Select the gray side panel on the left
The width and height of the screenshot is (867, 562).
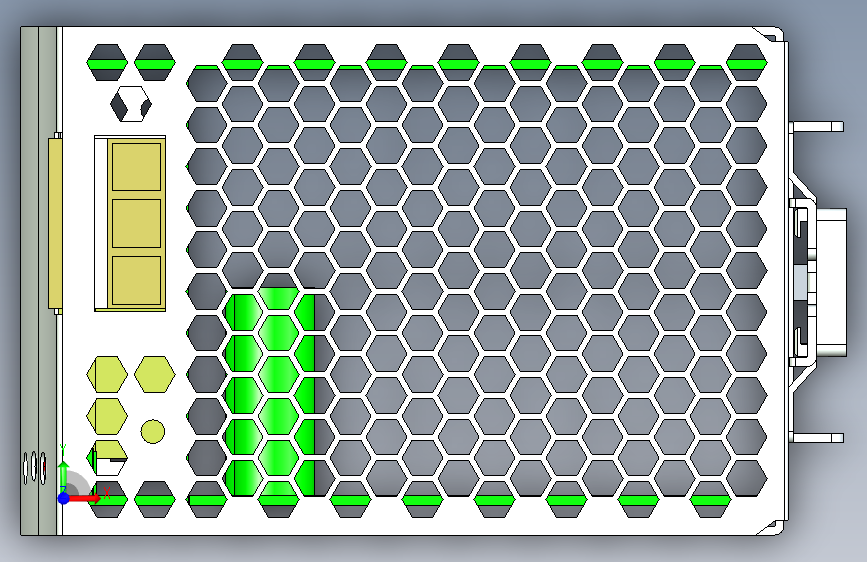38,281
